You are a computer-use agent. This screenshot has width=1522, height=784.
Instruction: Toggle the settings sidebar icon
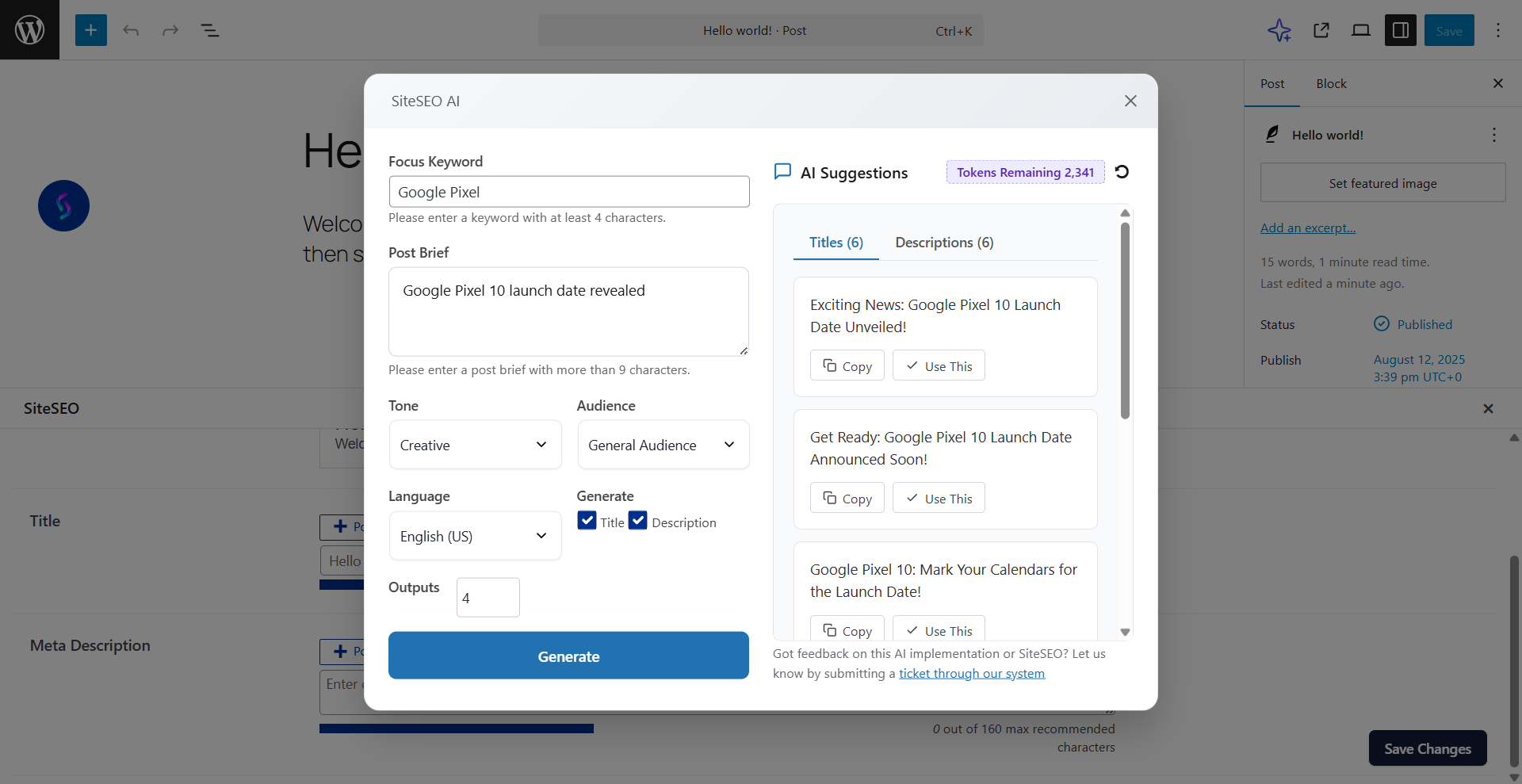1401,30
